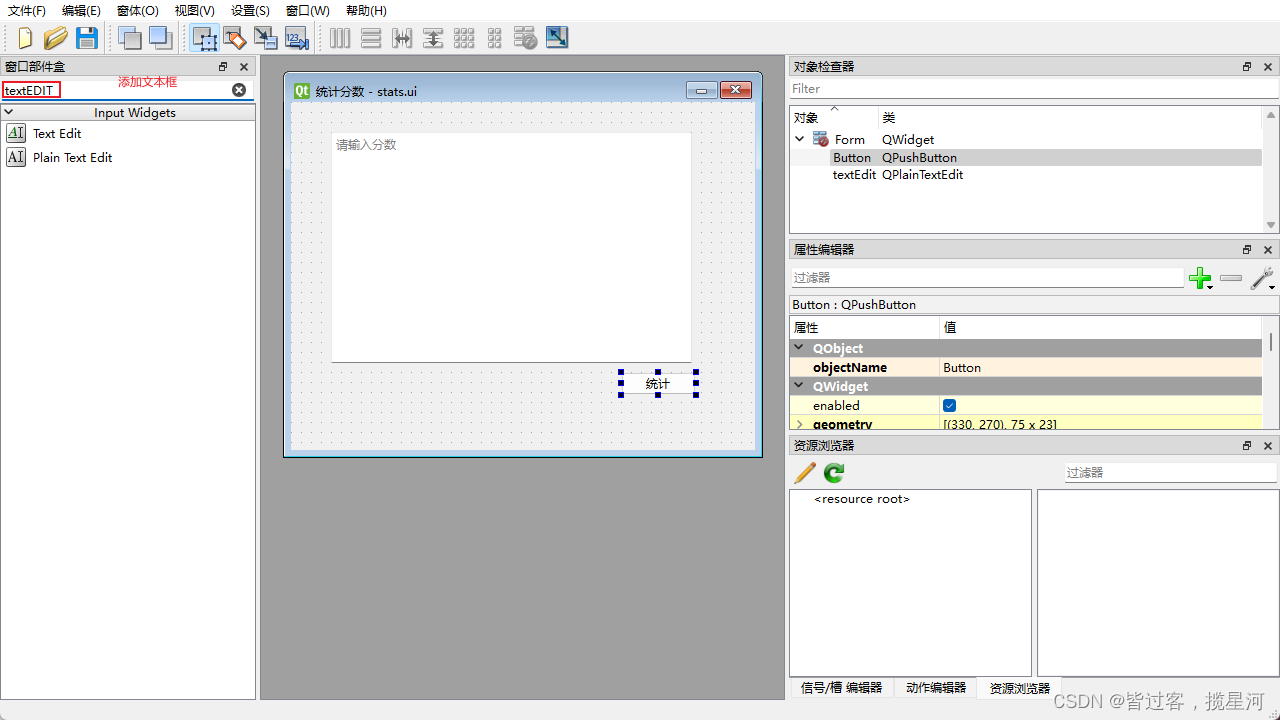The height and width of the screenshot is (720, 1280).
Task: Collapse the Form node in object inspector
Action: pos(799,139)
